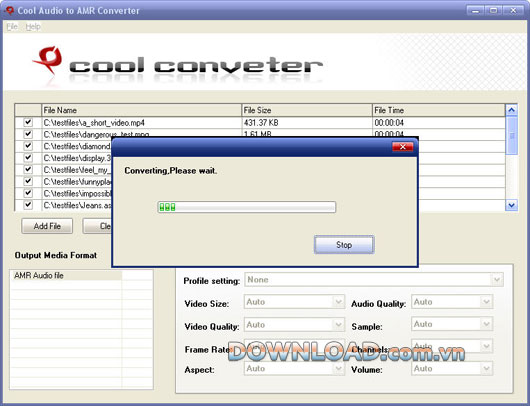Click the Cool Converter app icon in title bar
This screenshot has height=406, width=530.
click(9, 10)
